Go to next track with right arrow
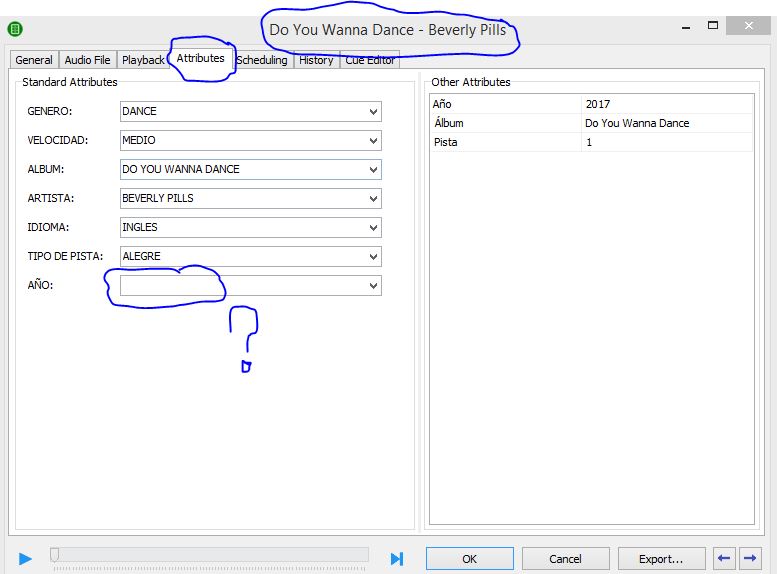The width and height of the screenshot is (777, 574). pyautogui.click(x=749, y=558)
